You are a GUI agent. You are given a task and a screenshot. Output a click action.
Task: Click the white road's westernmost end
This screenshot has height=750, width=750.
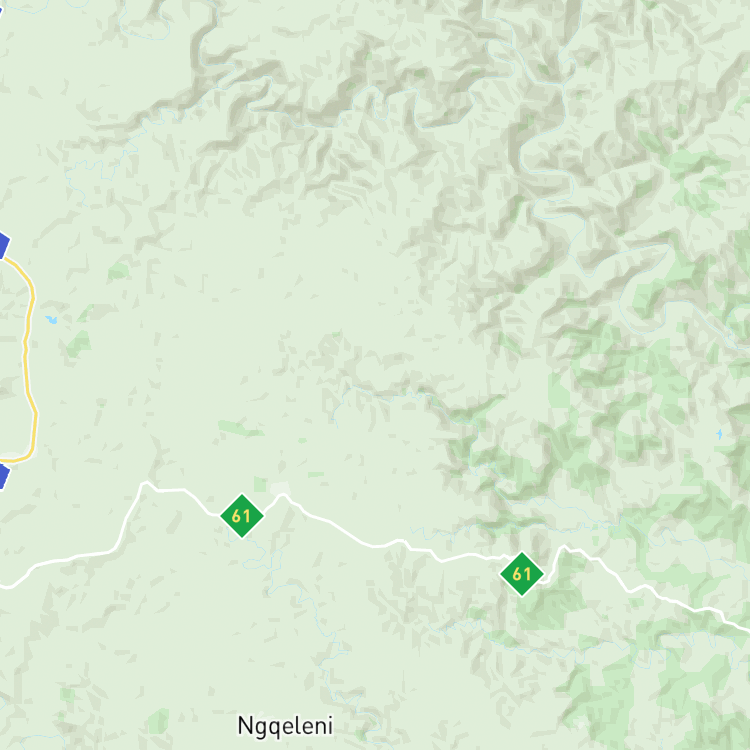tap(6, 585)
